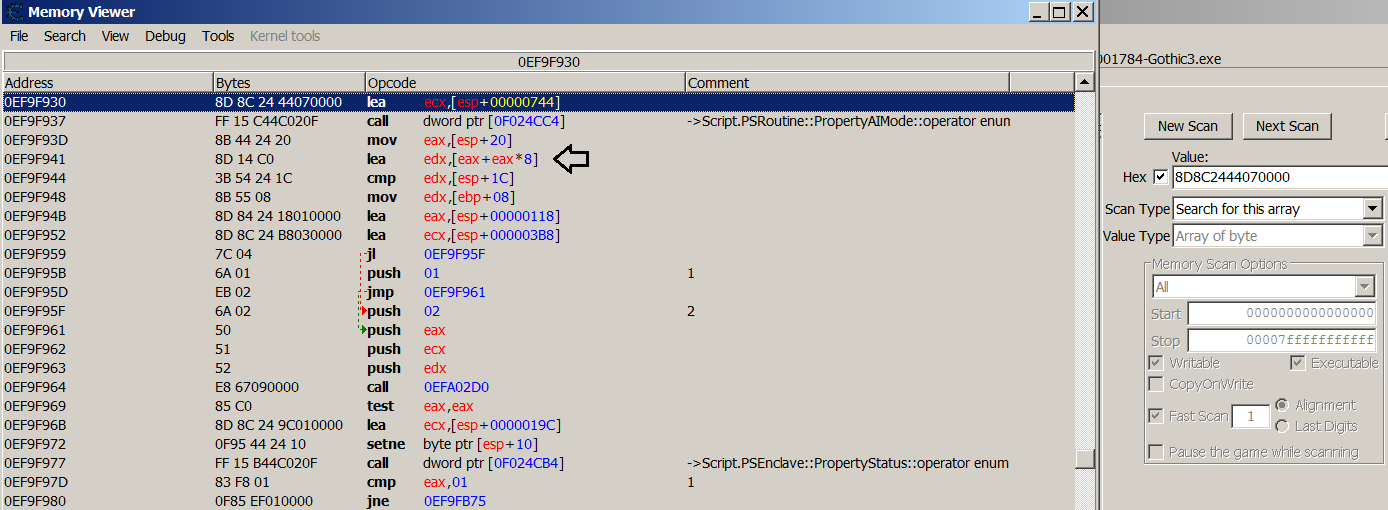Expand the memory region dropdown showing All
The width and height of the screenshot is (1388, 510).
[x=1365, y=287]
